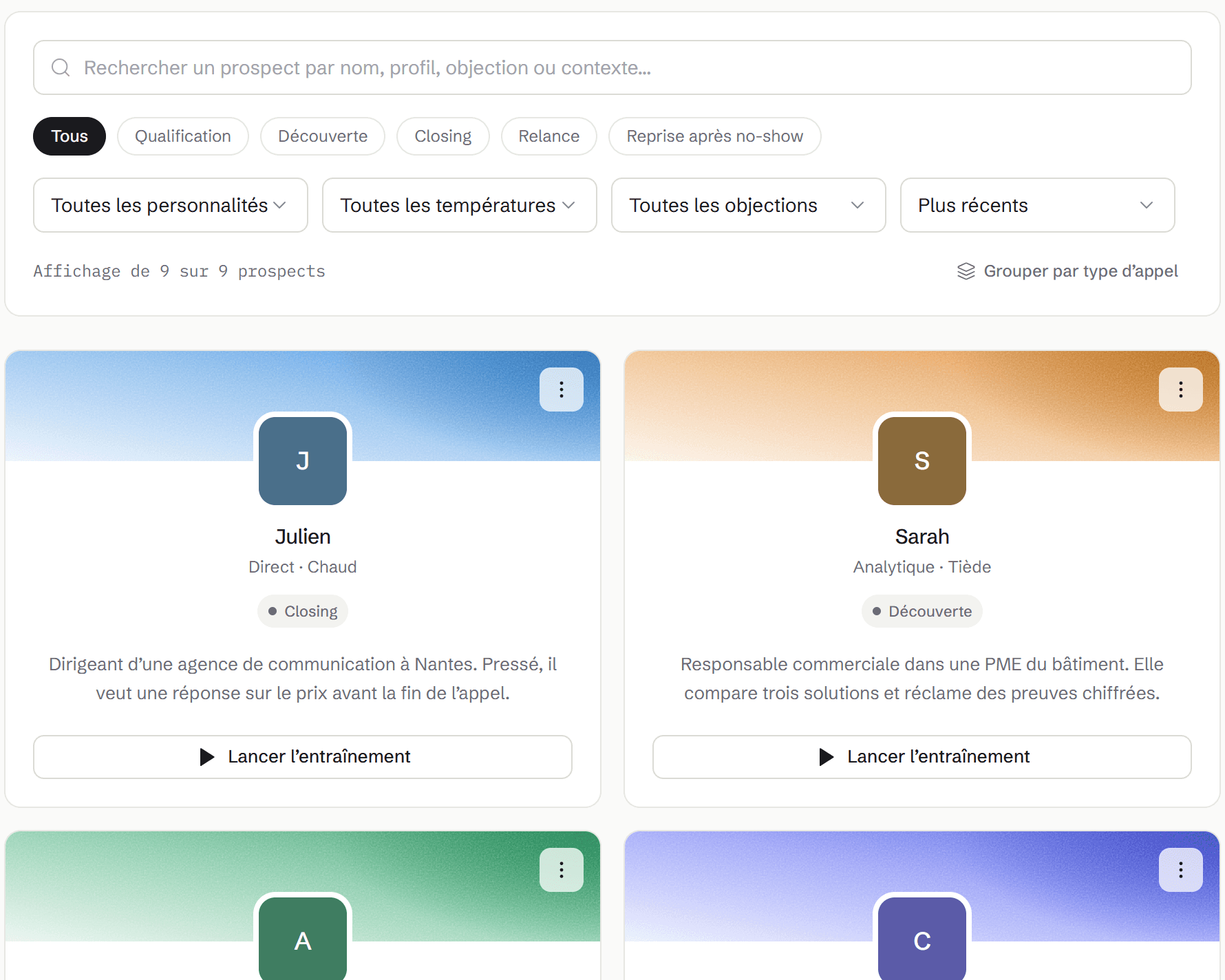
Task: Open options menu on the C card
Action: [x=1181, y=870]
